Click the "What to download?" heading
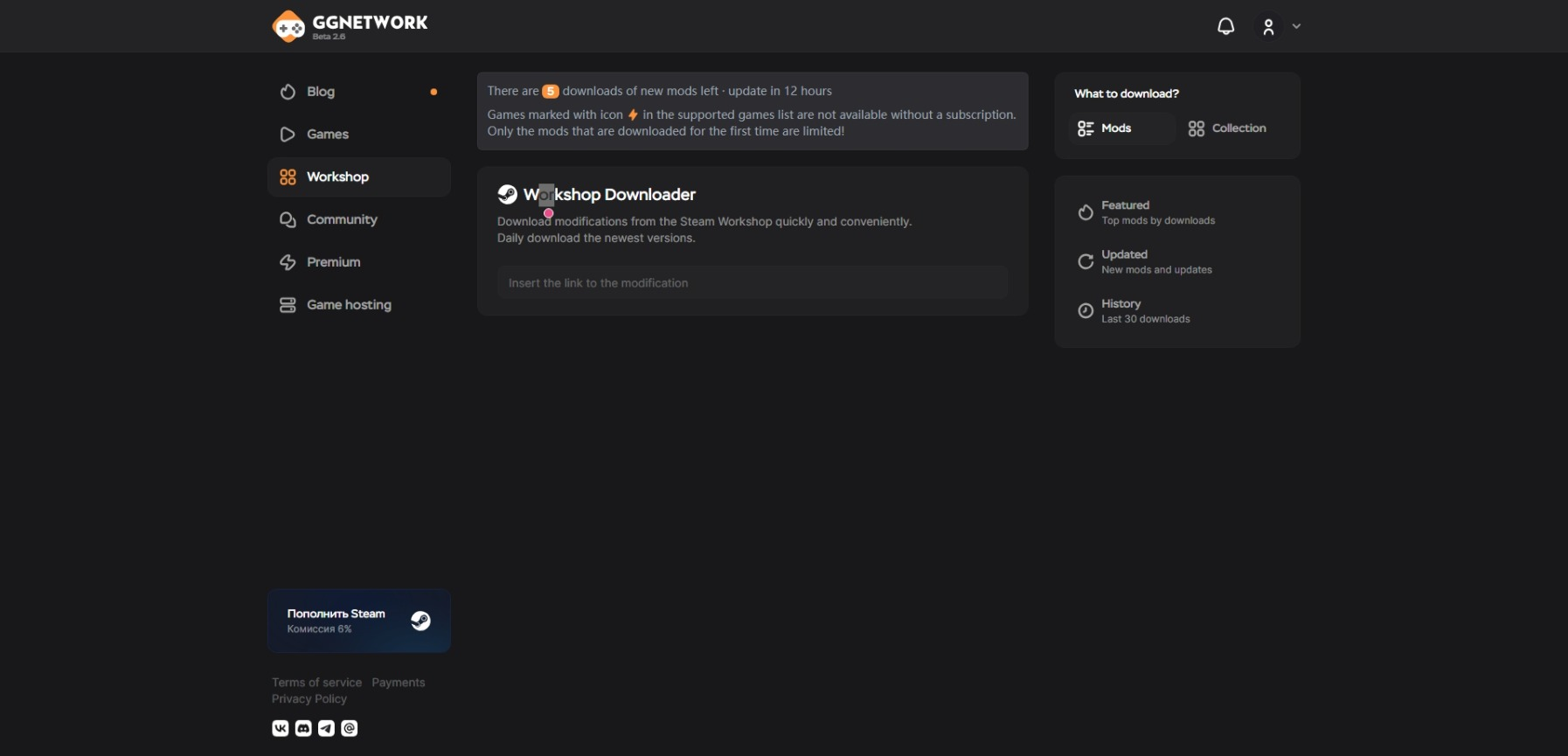Screen dimensions: 1568x756 click(x=1127, y=94)
